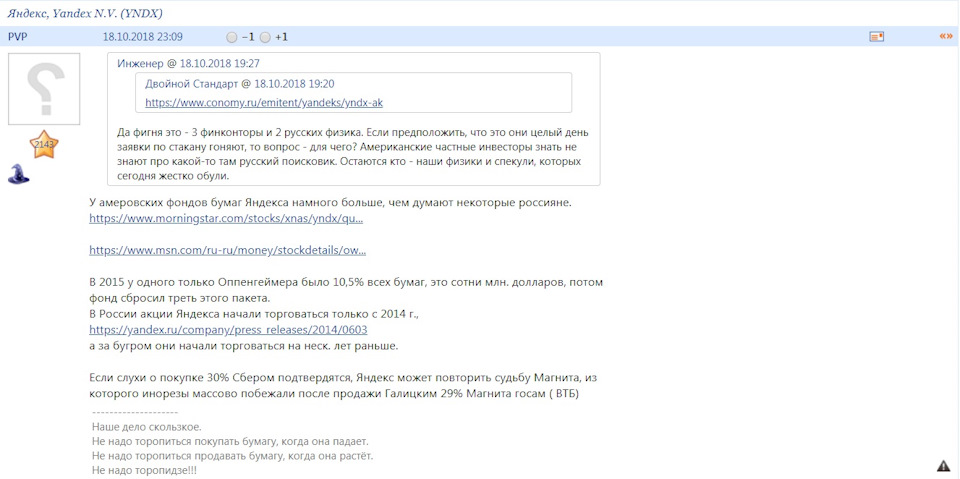
Task: Open the conomy.ru yandeks link in quote
Action: (264, 103)
